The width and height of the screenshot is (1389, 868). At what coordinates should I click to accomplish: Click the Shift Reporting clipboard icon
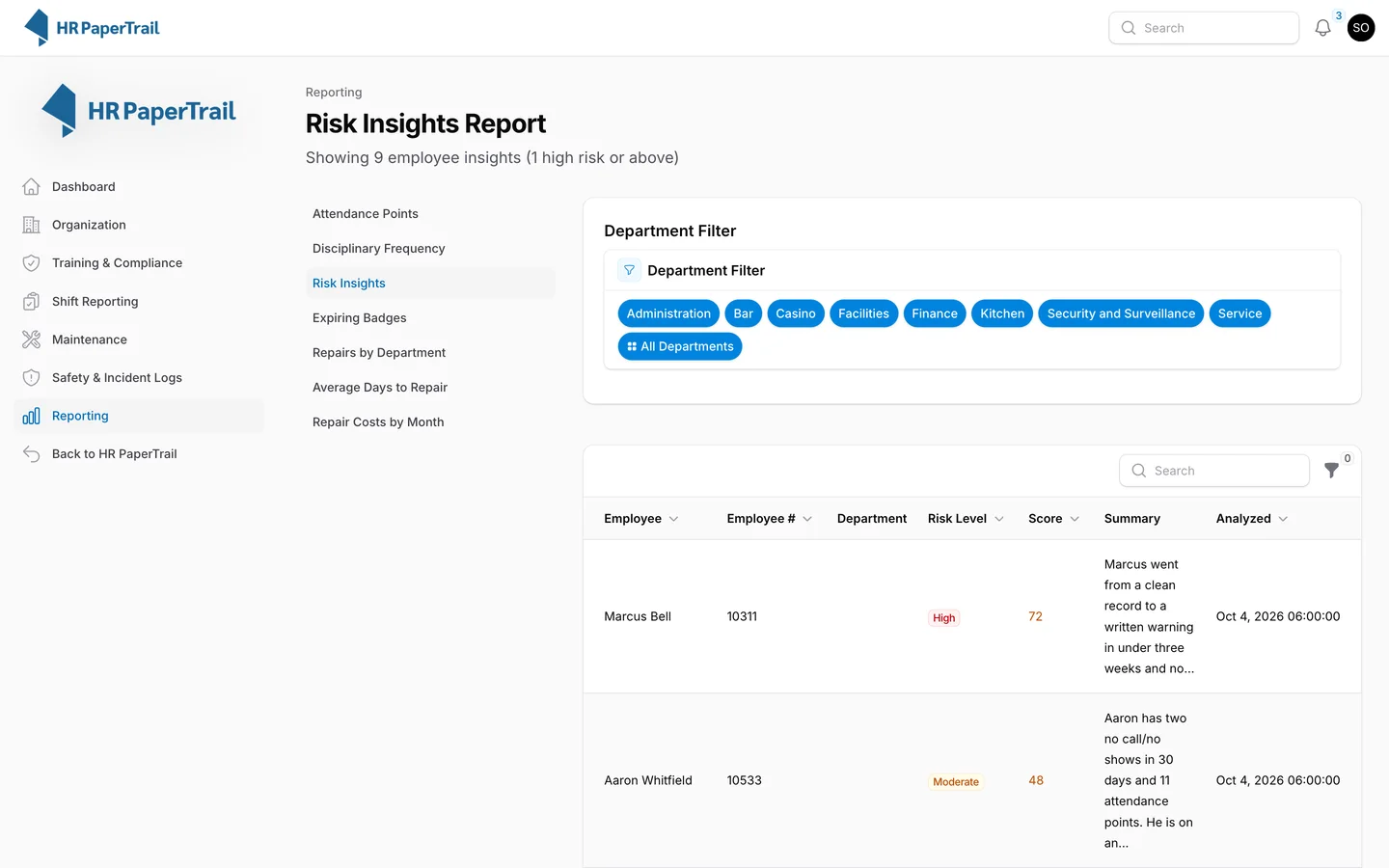coord(32,302)
